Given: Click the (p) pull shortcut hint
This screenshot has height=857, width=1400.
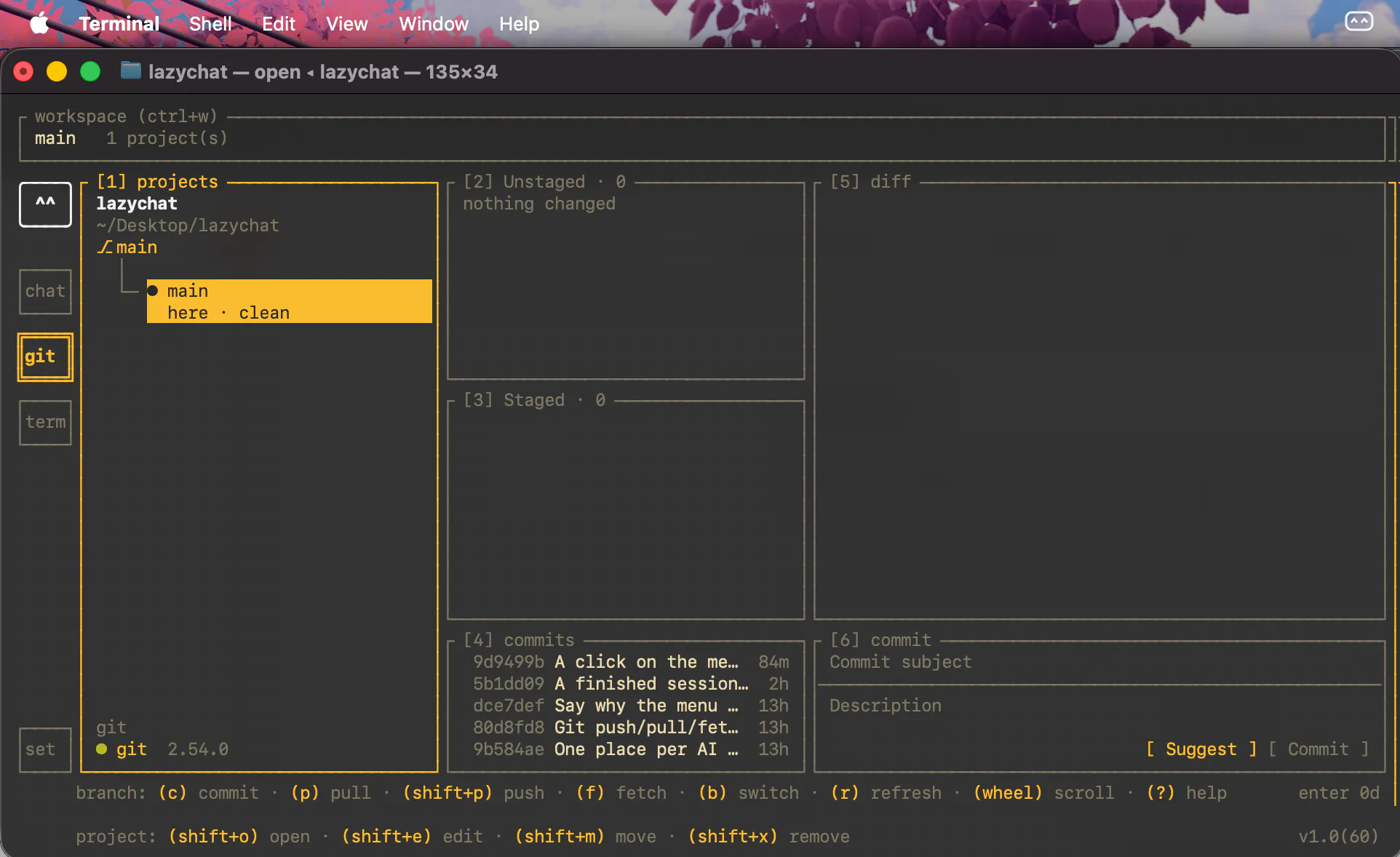Looking at the screenshot, I should click(x=330, y=793).
